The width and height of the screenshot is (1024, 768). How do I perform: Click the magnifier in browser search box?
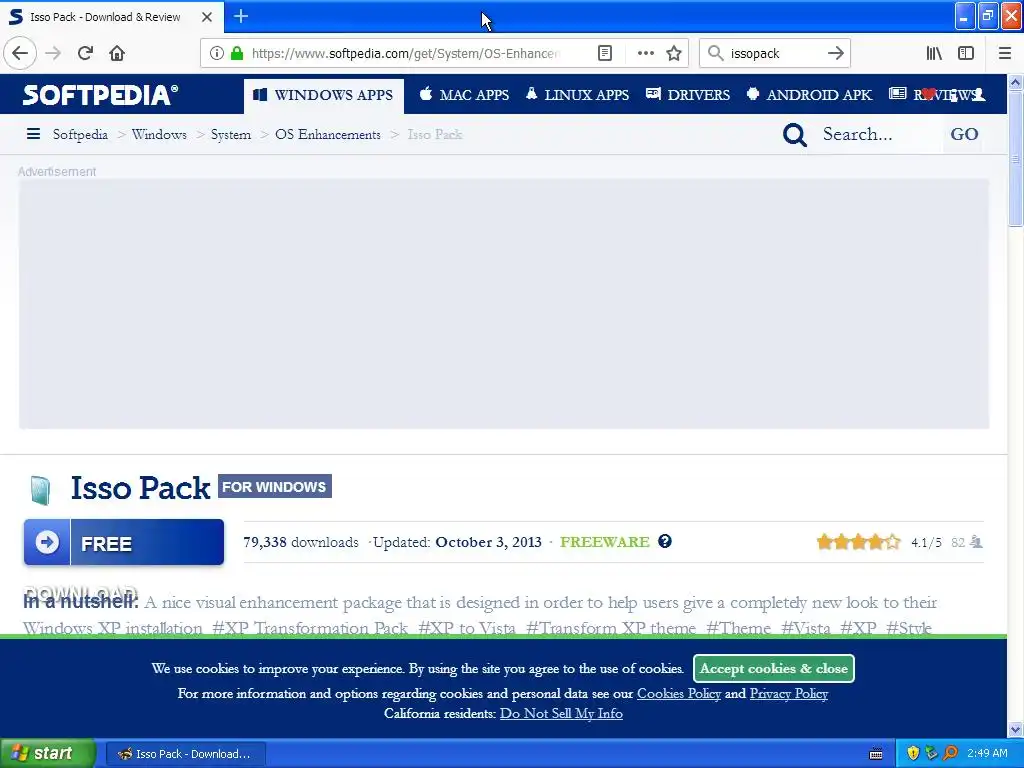tap(716, 54)
